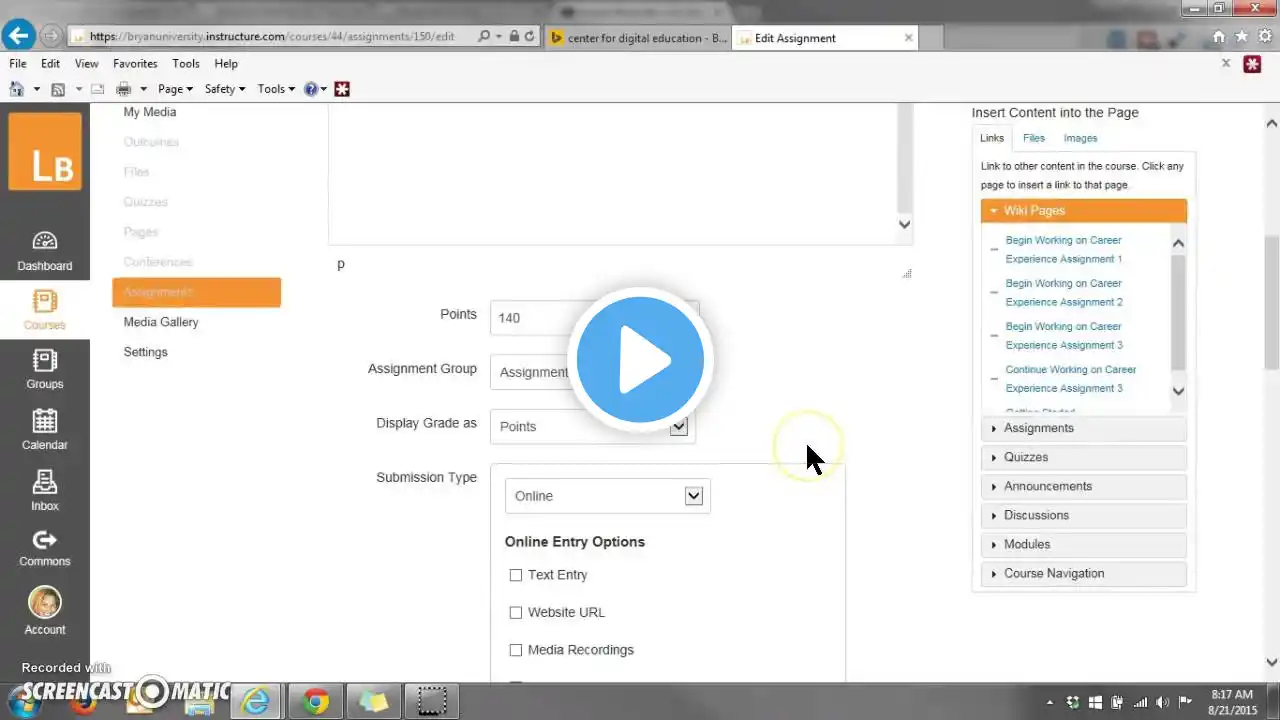This screenshot has width=1280, height=720.
Task: Collapse the Wiki Pages section
Action: 1084,211
